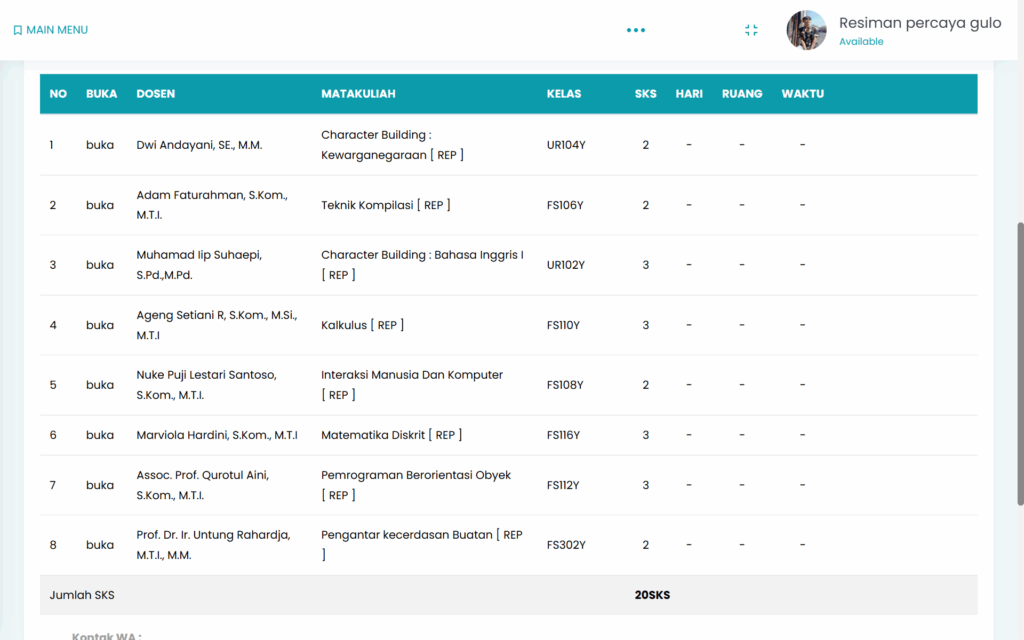Click the KELAS column header
This screenshot has width=1024, height=640.
pos(563,94)
